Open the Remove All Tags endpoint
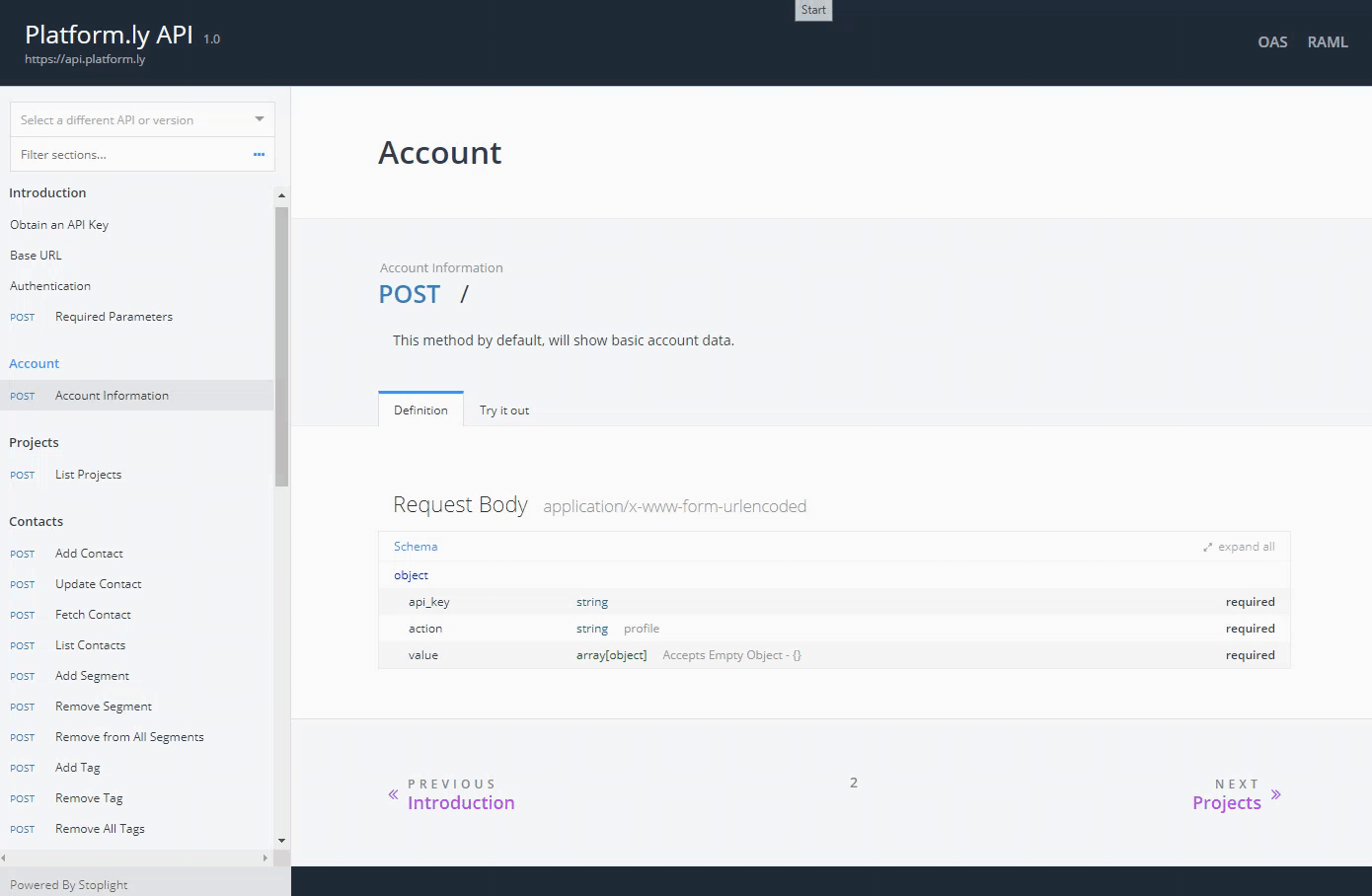Image resolution: width=1372 pixels, height=896 pixels. [100, 828]
